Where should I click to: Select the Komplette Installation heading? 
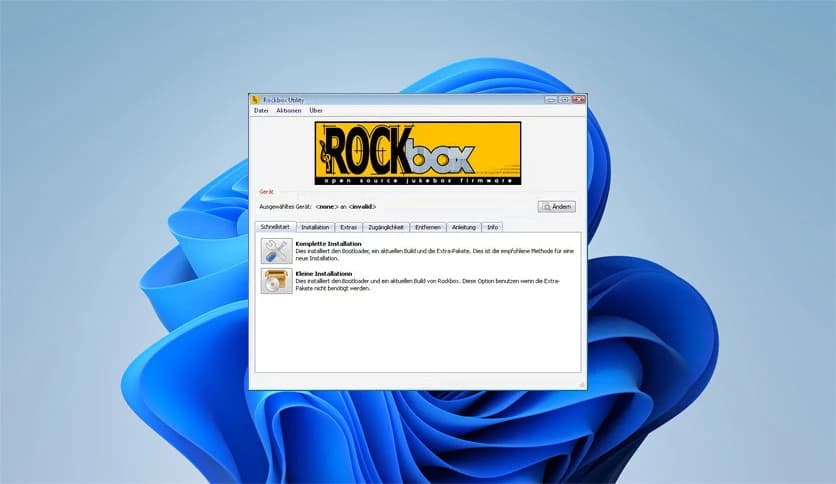(328, 244)
